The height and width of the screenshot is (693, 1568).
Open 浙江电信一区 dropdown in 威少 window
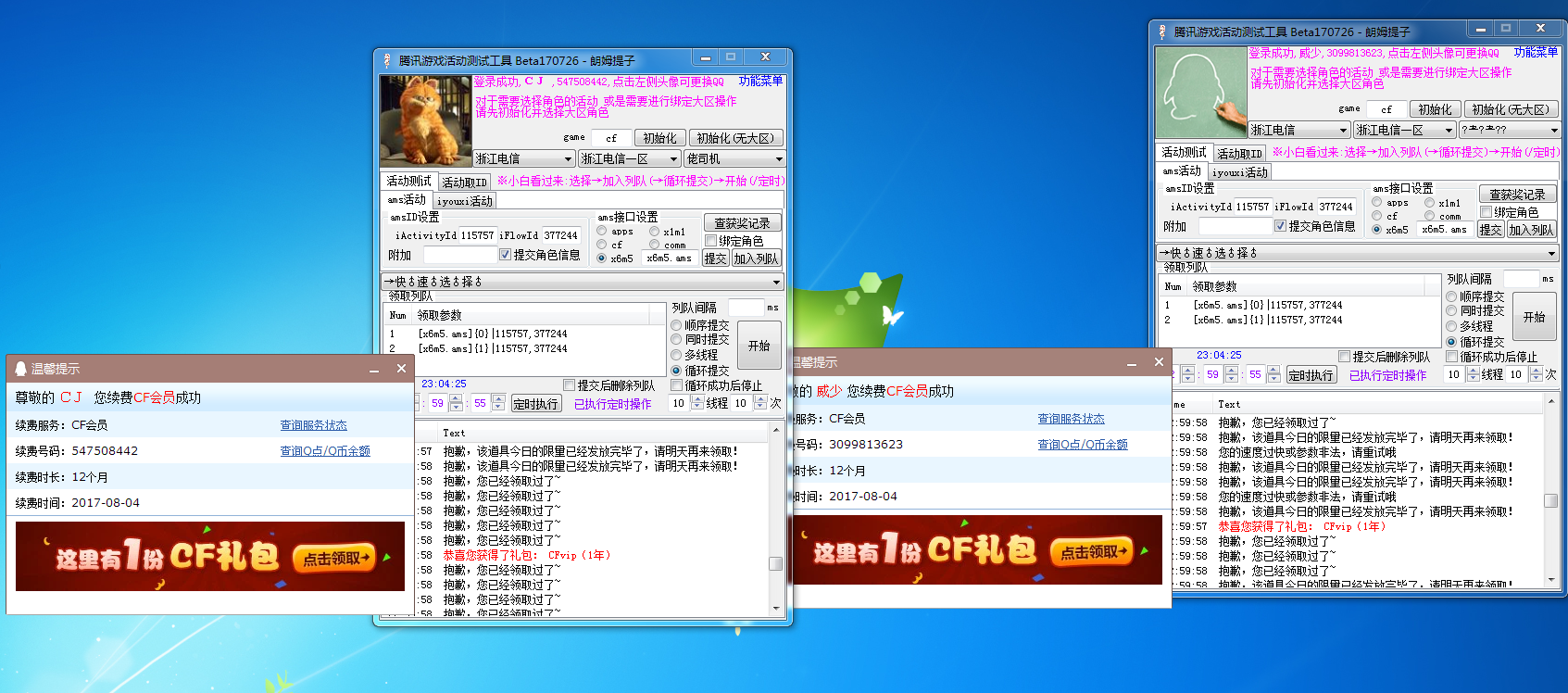pos(1405,130)
